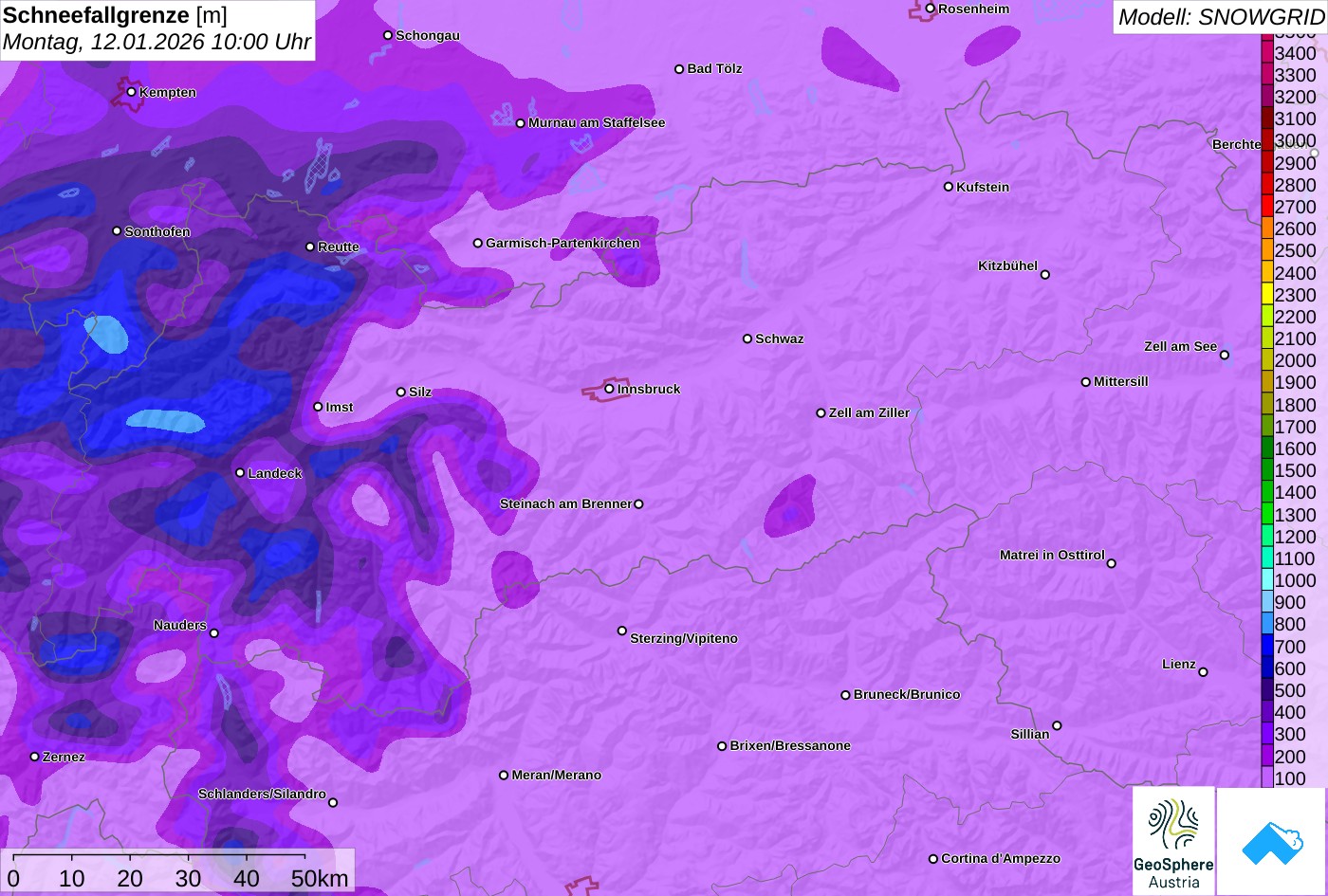Click the 500 legend value
The width and height of the screenshot is (1328, 896).
(x=1290, y=690)
